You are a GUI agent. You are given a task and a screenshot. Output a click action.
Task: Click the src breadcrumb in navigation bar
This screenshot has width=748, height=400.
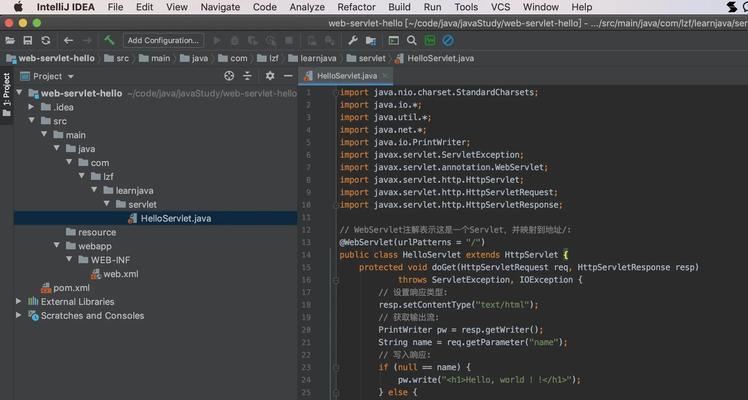(x=116, y=58)
